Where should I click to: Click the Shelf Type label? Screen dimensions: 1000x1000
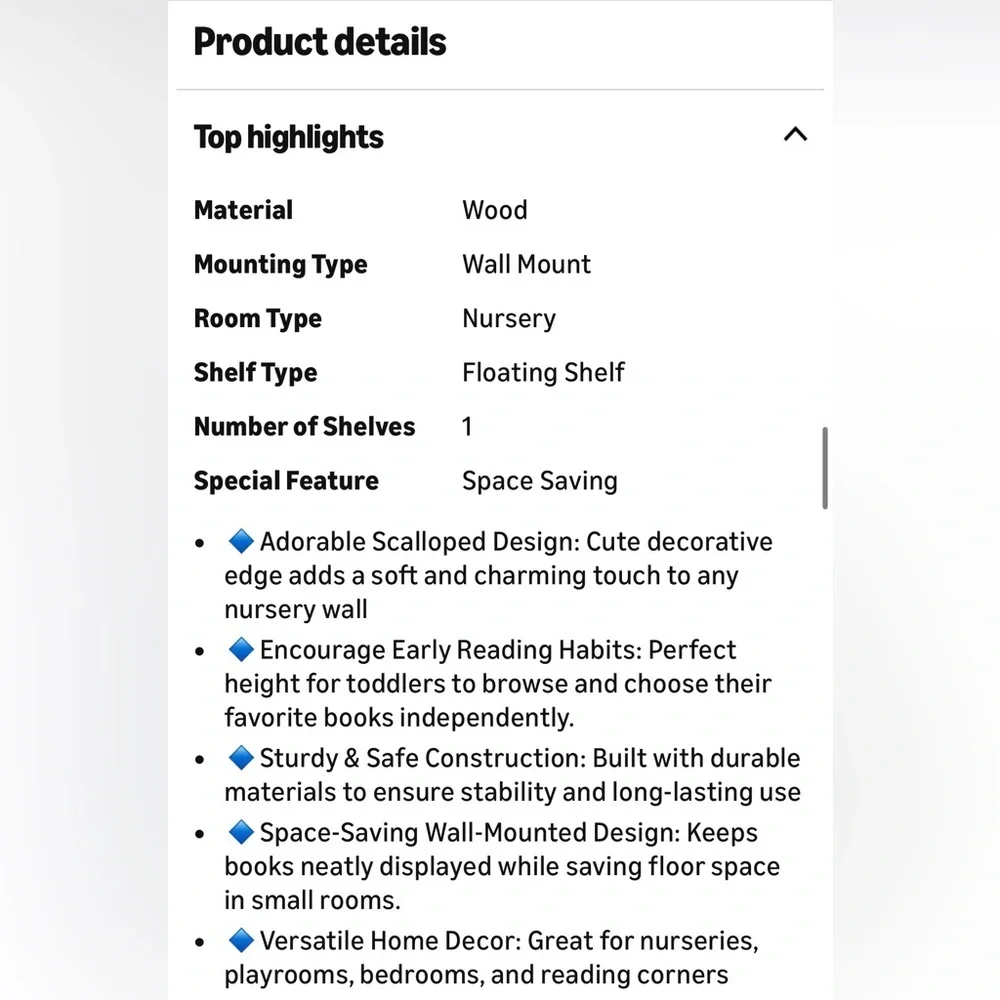(255, 373)
